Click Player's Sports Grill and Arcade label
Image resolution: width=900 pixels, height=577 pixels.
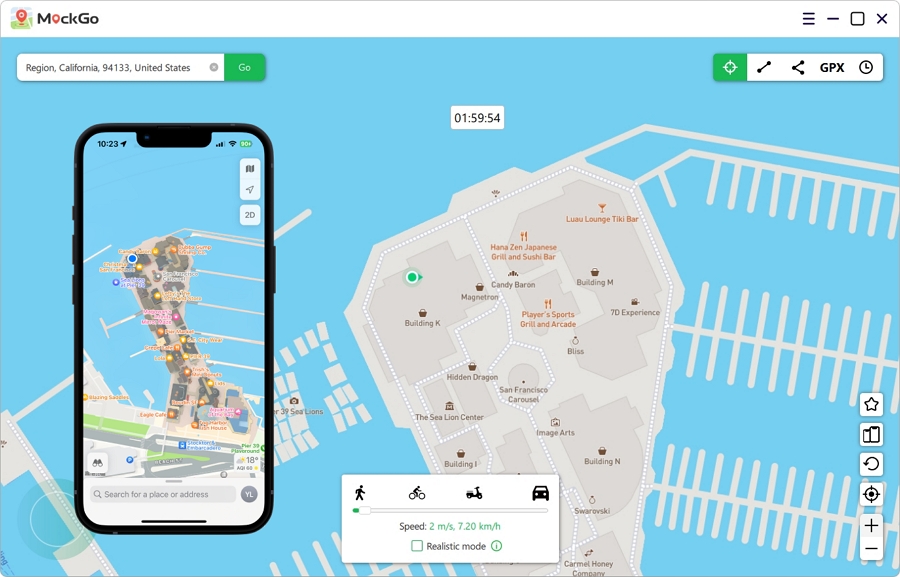pyautogui.click(x=548, y=319)
